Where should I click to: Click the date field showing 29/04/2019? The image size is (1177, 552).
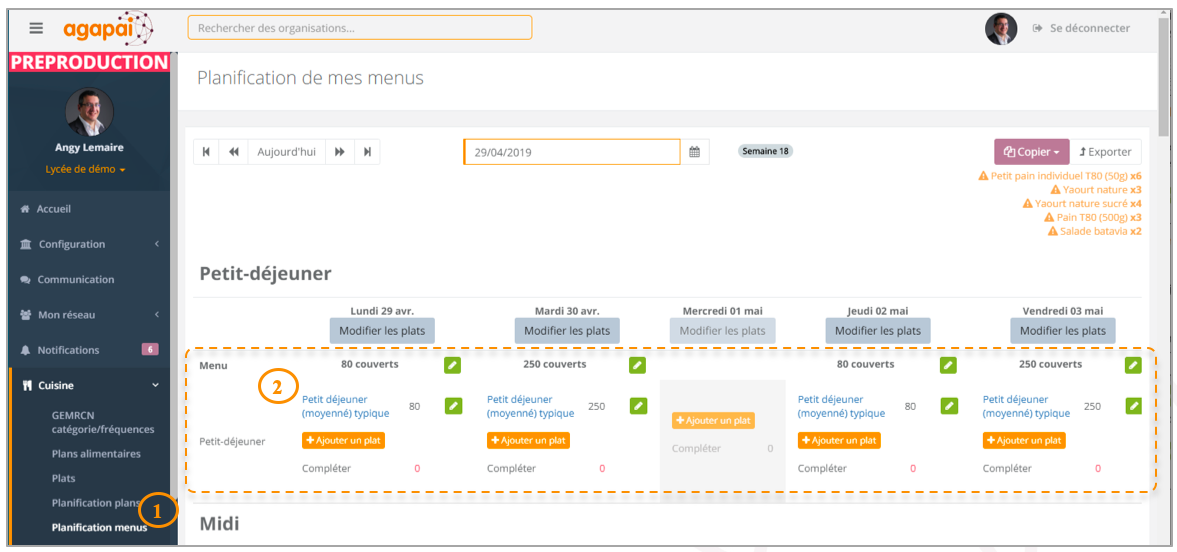tap(571, 152)
